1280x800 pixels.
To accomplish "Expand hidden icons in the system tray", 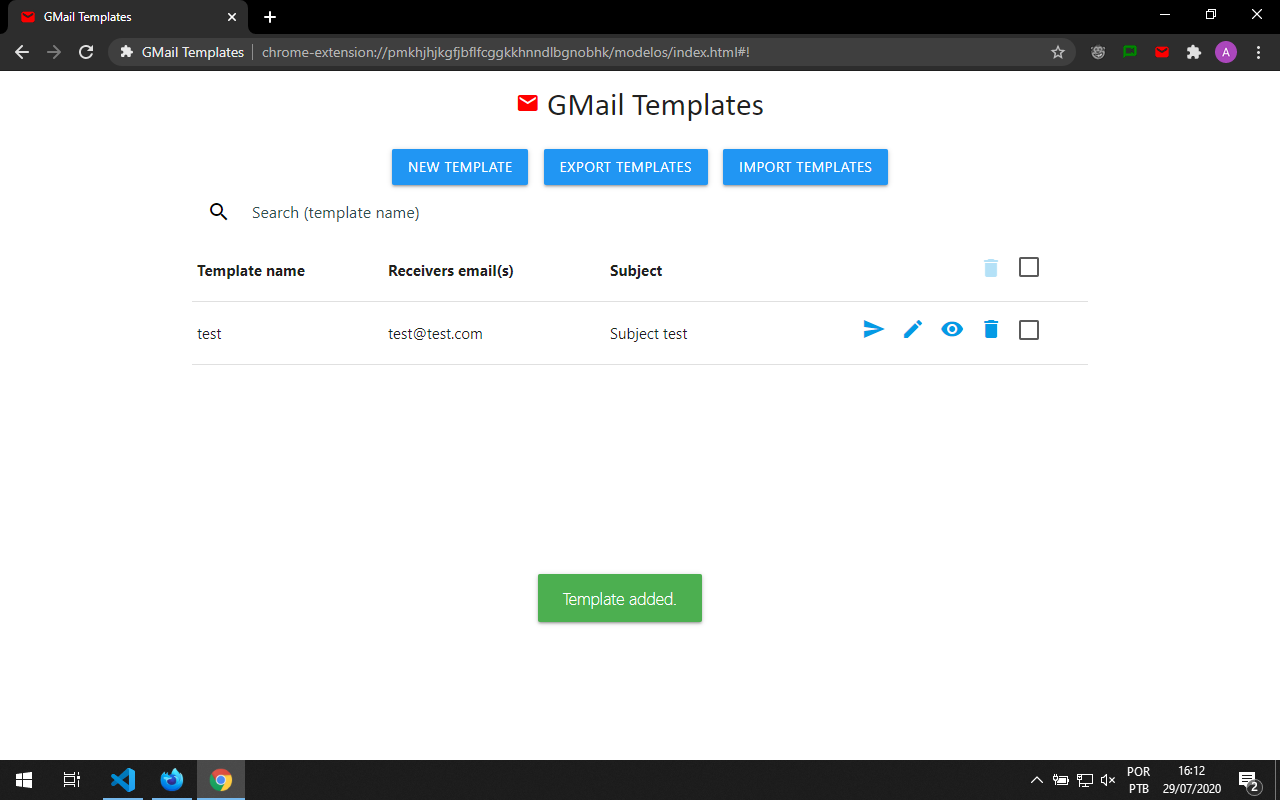I will pos(1037,780).
